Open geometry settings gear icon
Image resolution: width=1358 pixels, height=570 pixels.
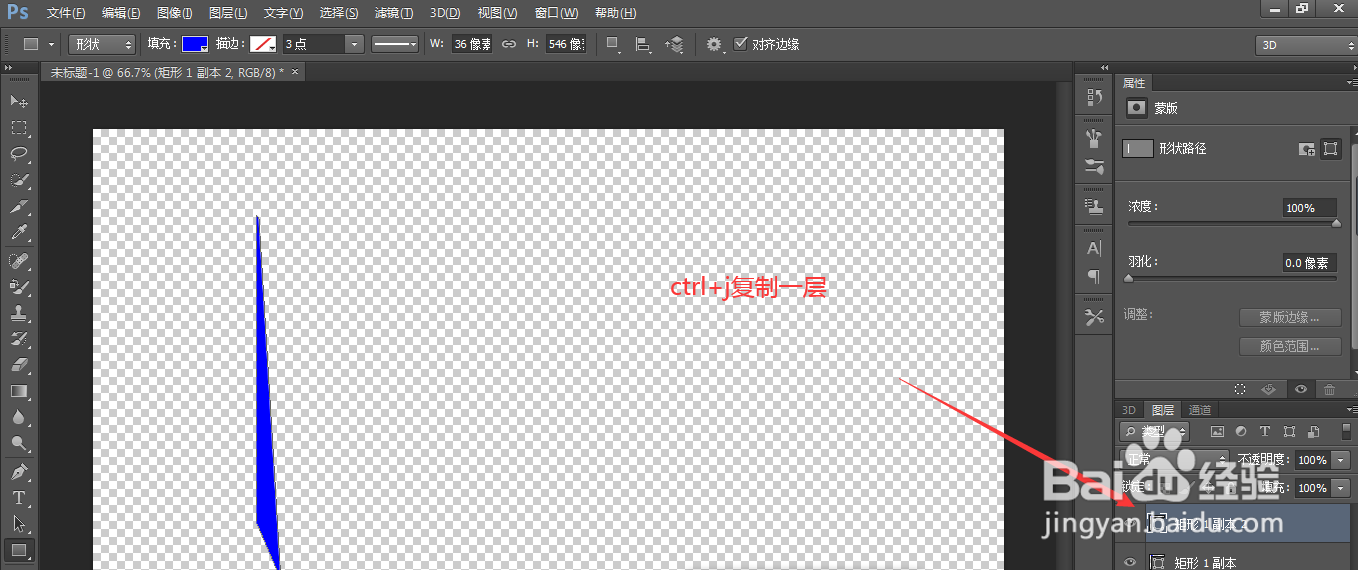(715, 44)
